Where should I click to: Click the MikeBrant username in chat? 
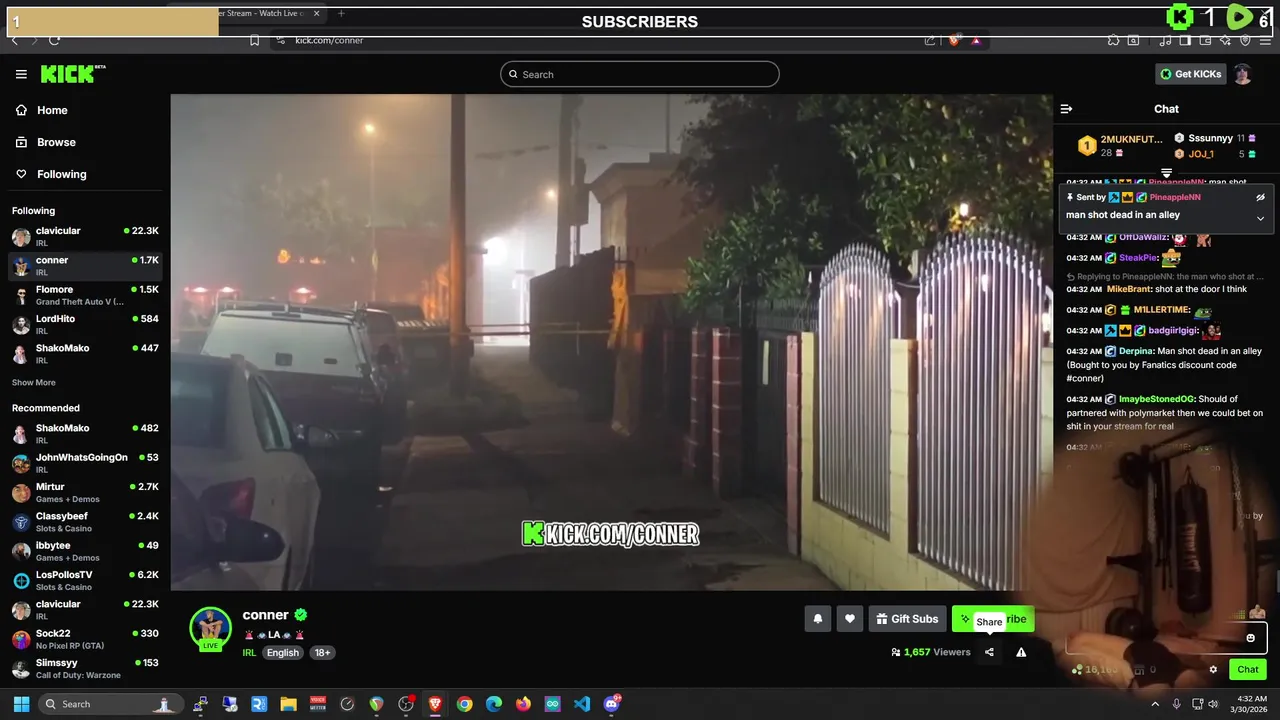(1129, 289)
